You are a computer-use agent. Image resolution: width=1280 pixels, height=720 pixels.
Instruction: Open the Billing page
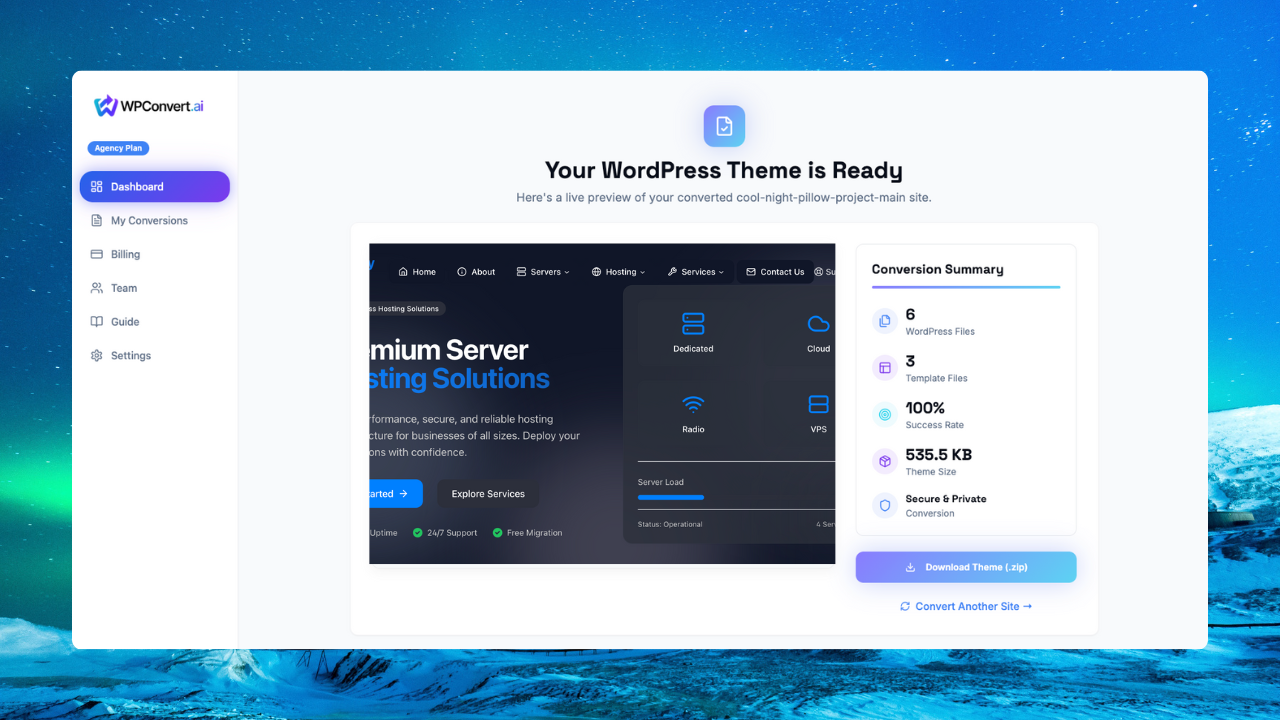(155, 255)
